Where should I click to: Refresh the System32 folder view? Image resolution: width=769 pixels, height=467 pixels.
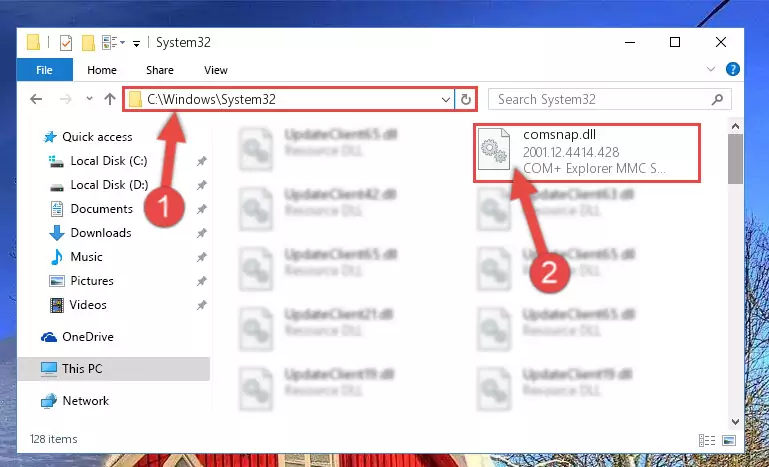[465, 100]
